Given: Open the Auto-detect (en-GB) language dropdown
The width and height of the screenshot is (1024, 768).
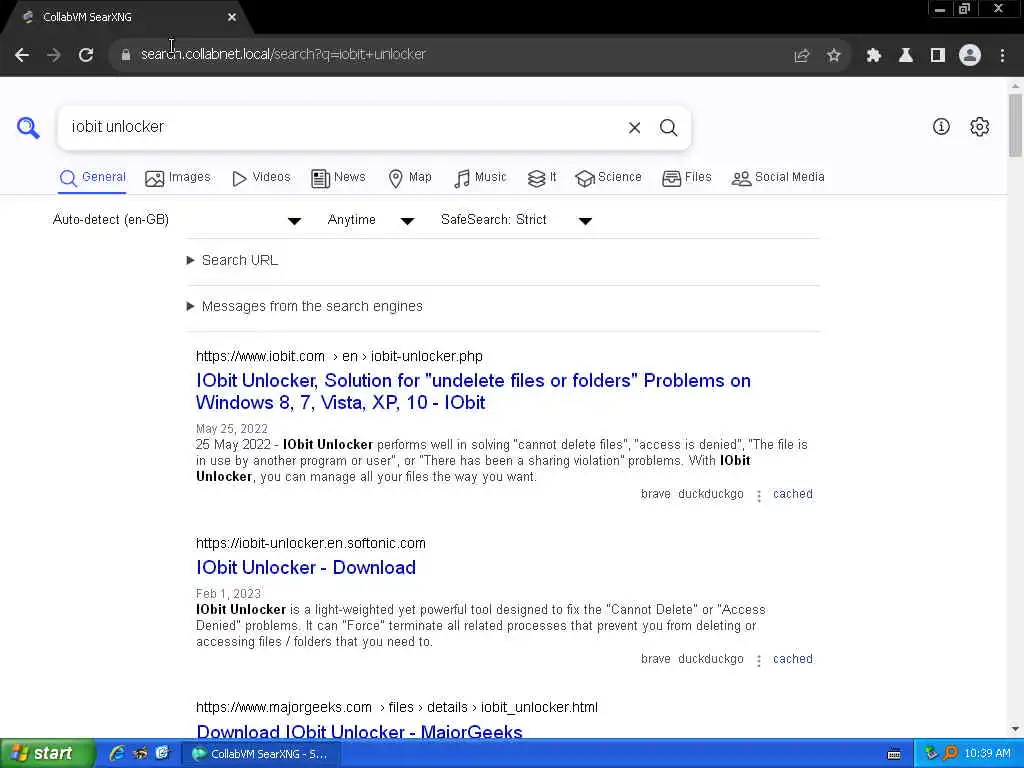Looking at the screenshot, I should (176, 220).
